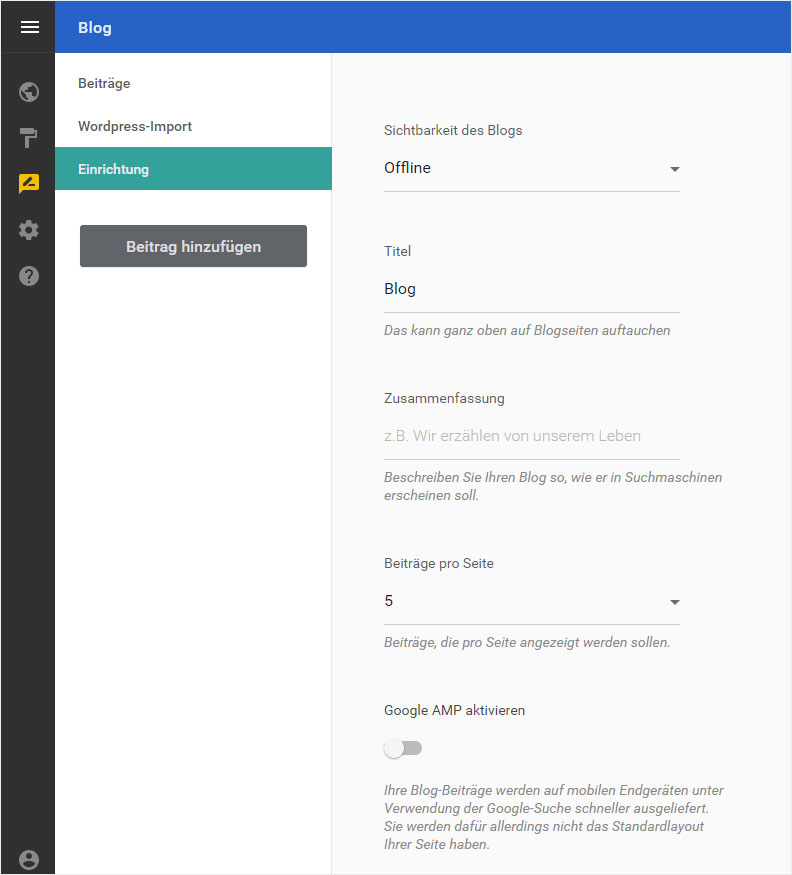Click the Beitrag hinzufügen button
Image resolution: width=792 pixels, height=875 pixels.
[193, 246]
